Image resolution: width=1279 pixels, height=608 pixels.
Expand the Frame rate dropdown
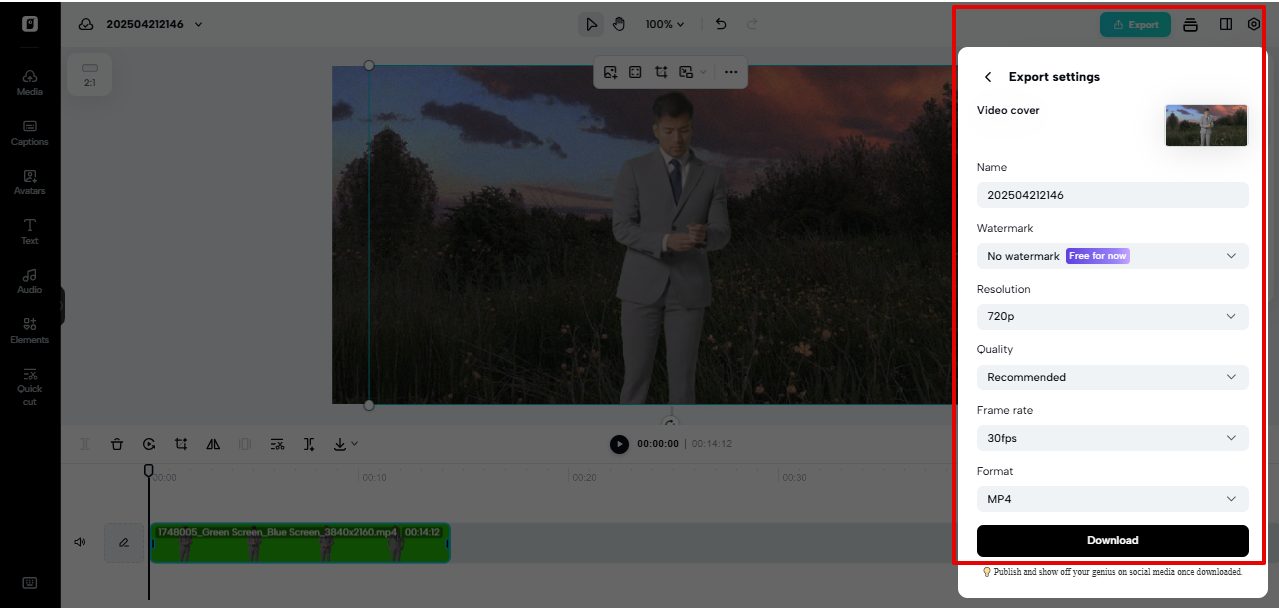click(1112, 438)
